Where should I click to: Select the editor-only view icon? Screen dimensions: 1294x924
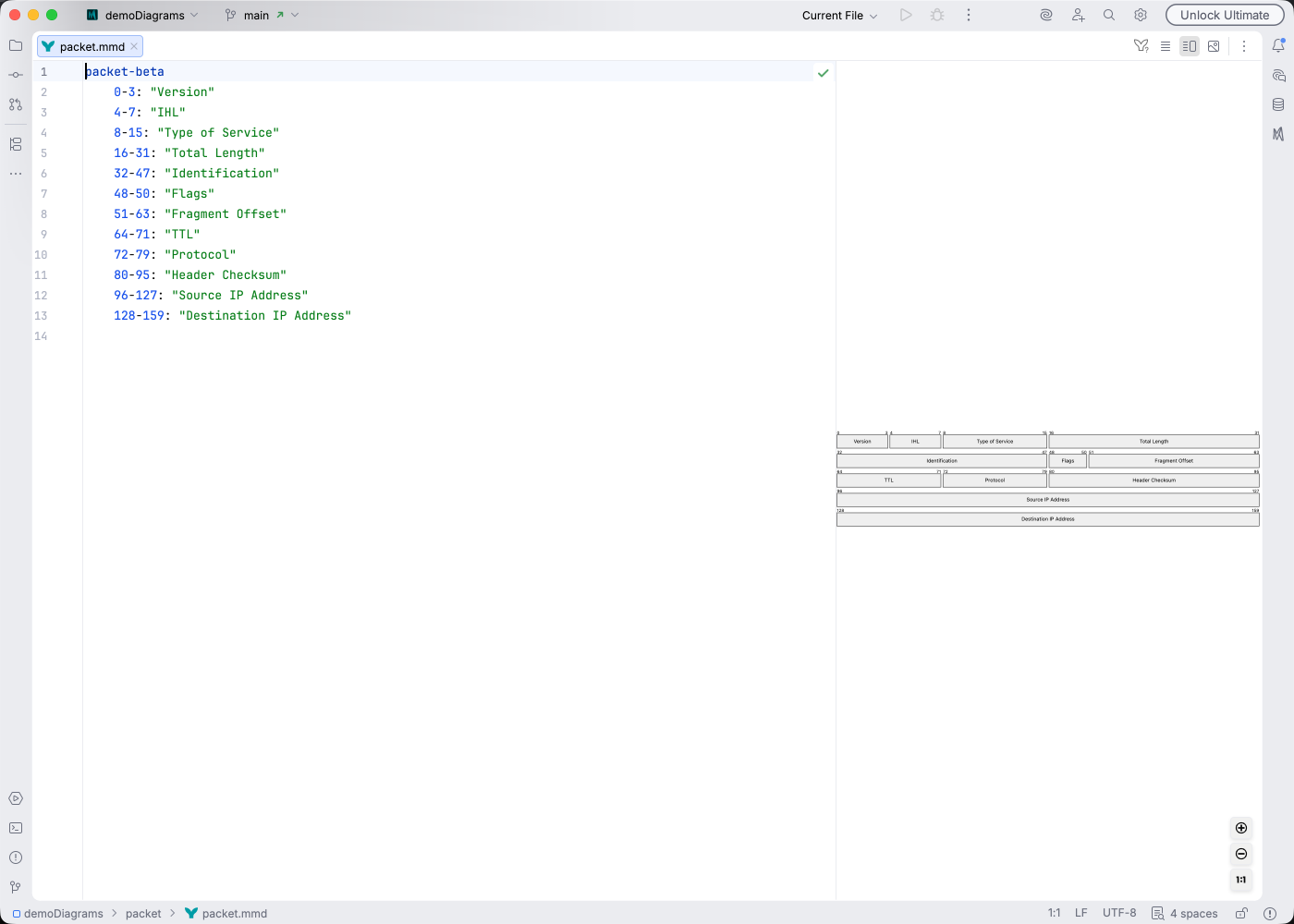point(1166,45)
